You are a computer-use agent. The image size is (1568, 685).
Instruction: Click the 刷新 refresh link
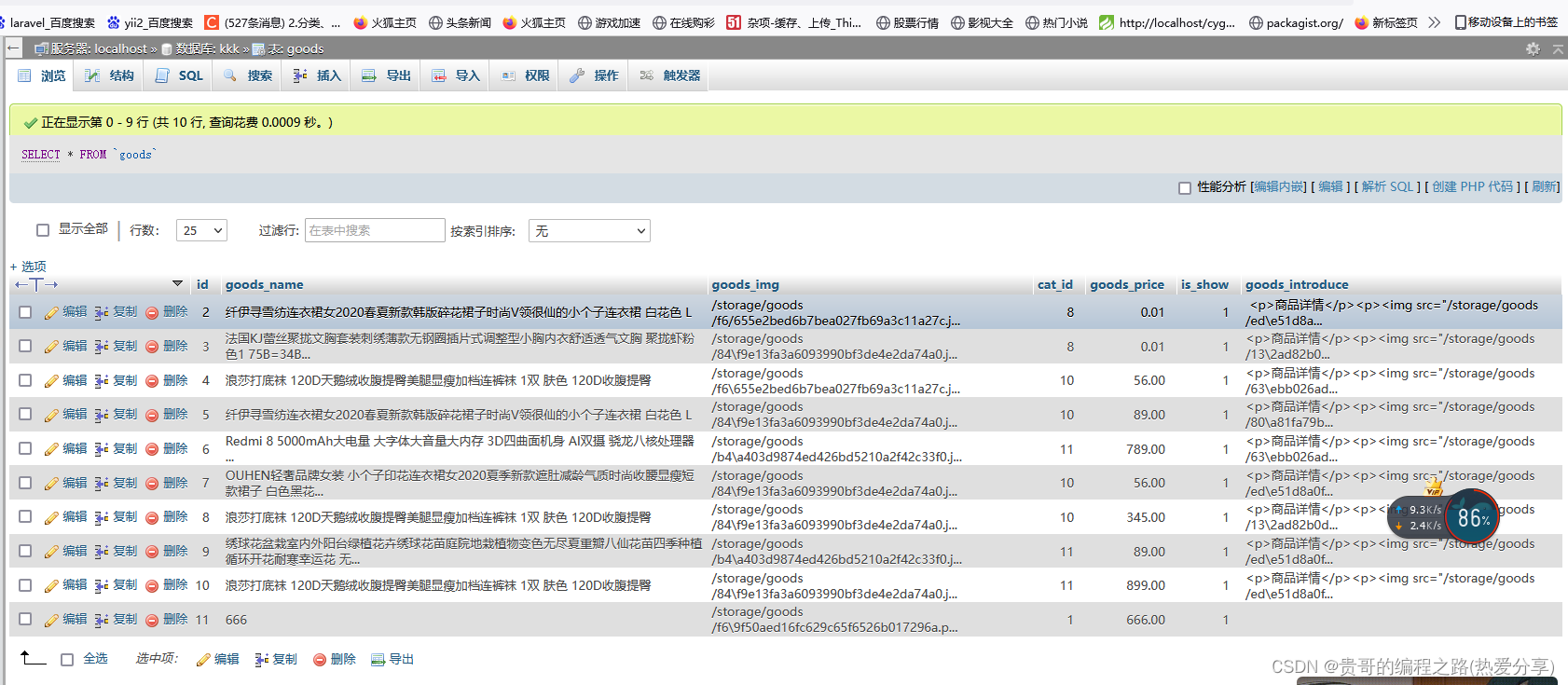click(x=1544, y=187)
